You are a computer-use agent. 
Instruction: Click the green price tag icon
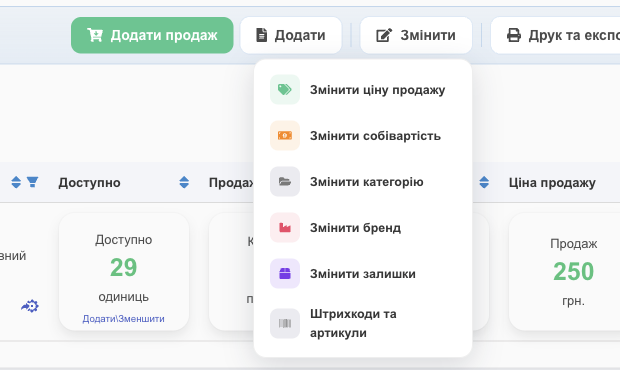click(285, 90)
